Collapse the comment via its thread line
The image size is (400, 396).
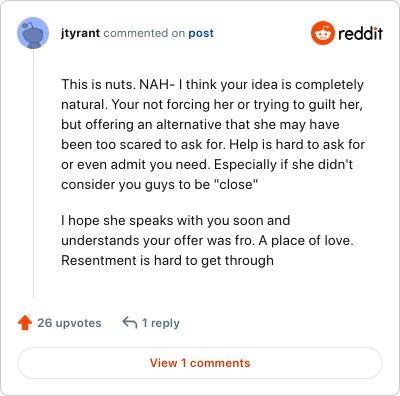click(x=33, y=174)
